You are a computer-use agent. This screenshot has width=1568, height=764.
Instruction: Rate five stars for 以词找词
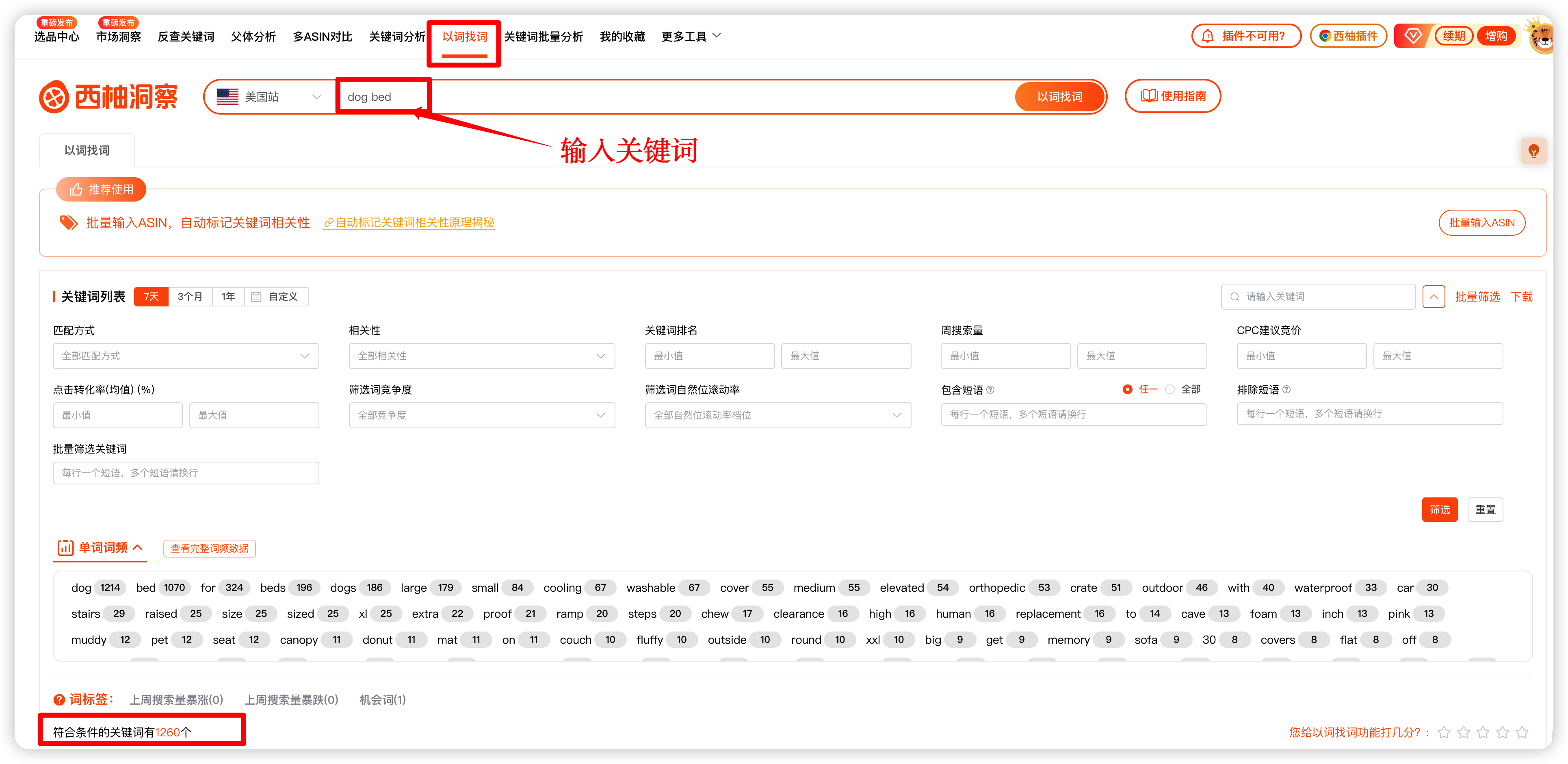tap(1522, 732)
